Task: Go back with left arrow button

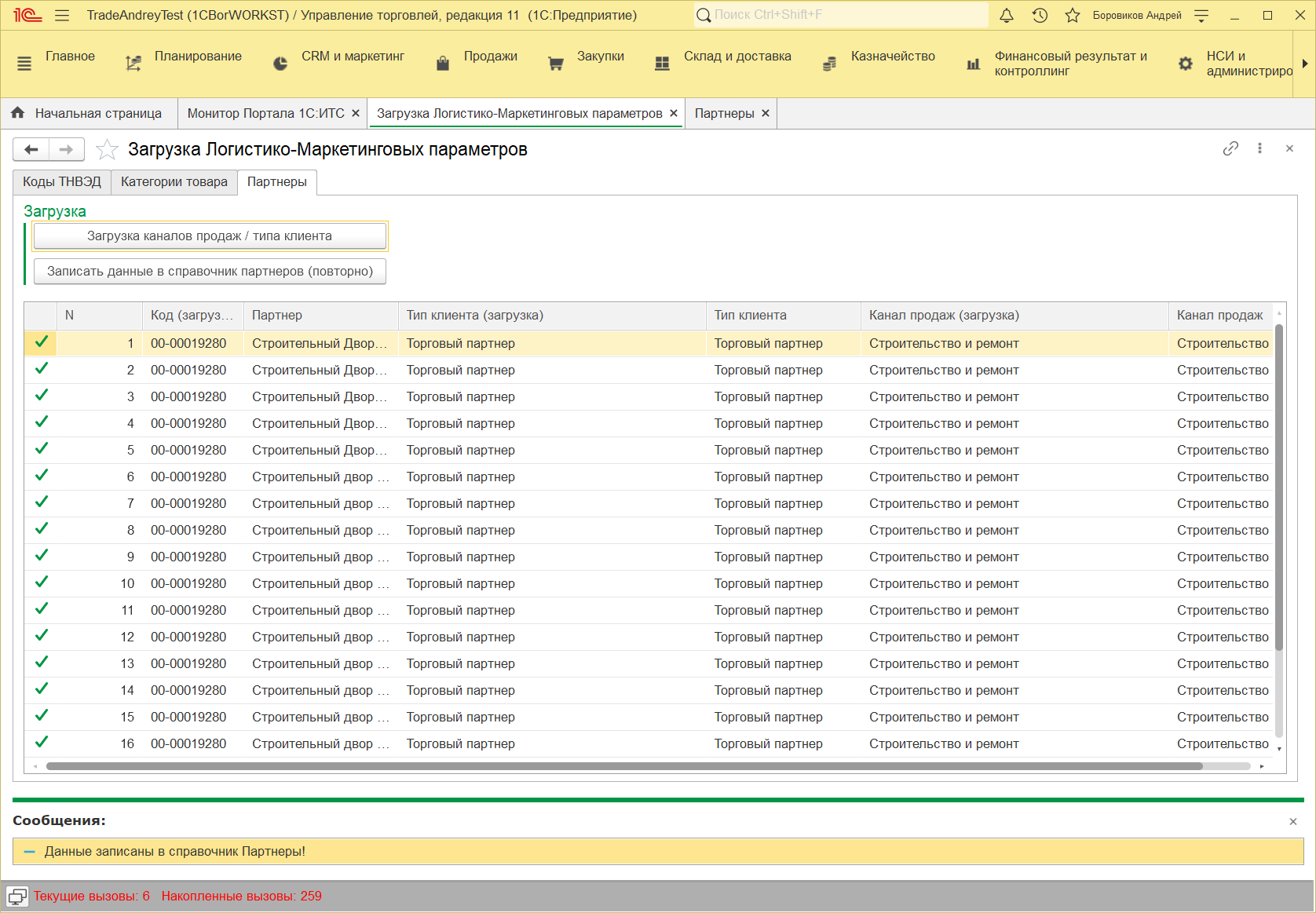Action: coord(31,149)
